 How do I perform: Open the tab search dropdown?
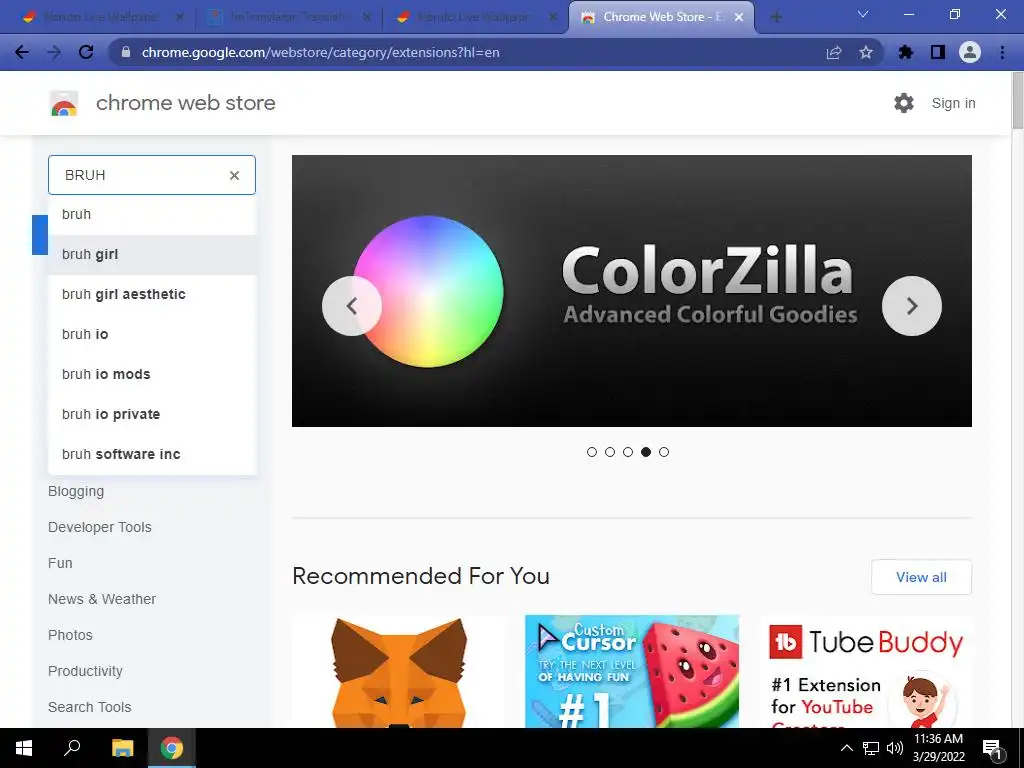tap(863, 14)
